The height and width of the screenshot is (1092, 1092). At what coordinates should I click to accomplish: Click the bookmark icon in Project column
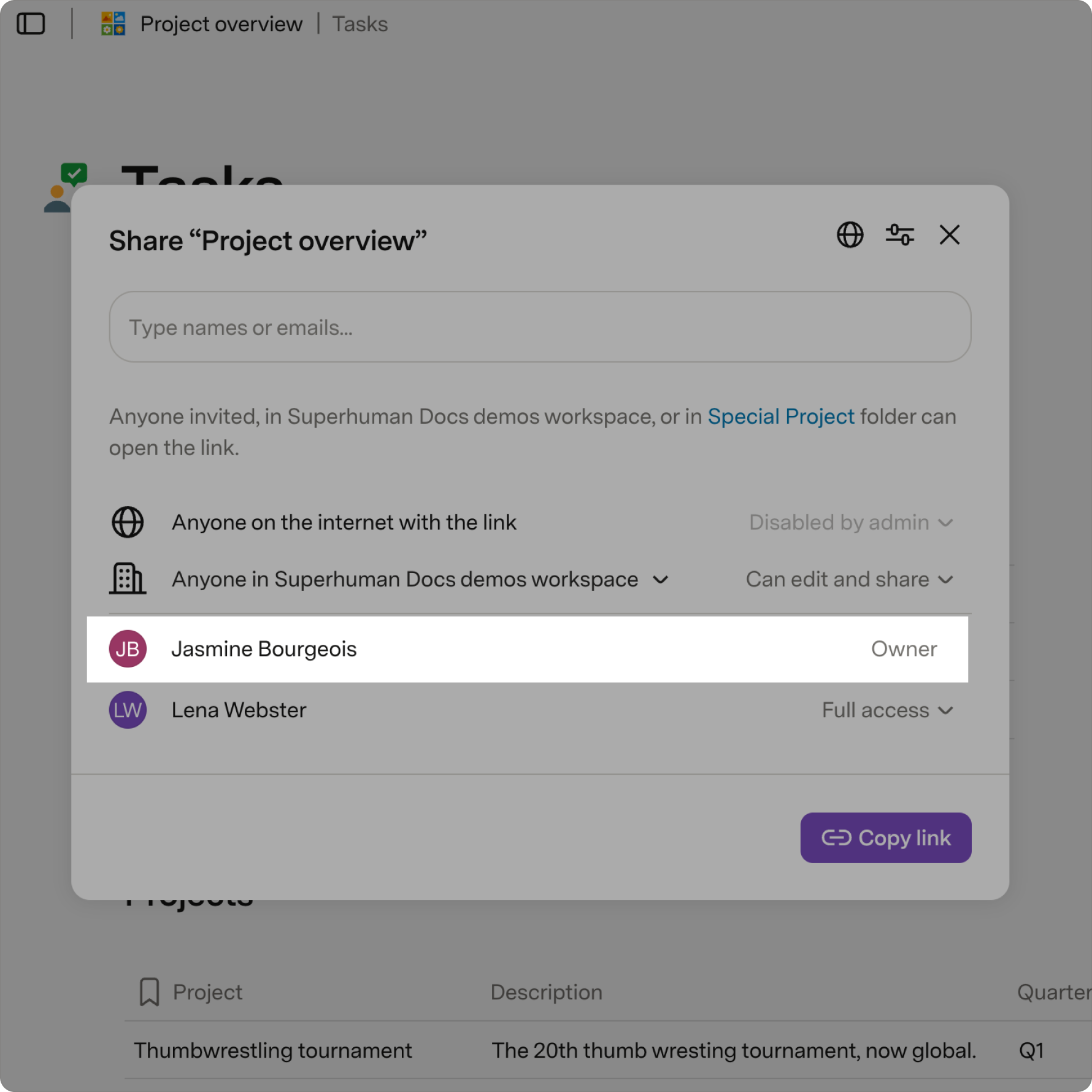point(149,992)
